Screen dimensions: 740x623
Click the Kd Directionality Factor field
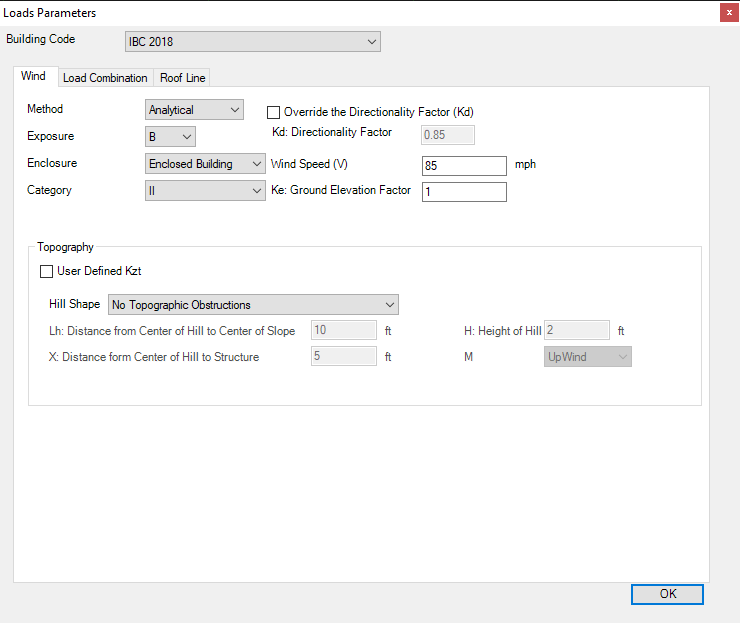click(447, 135)
